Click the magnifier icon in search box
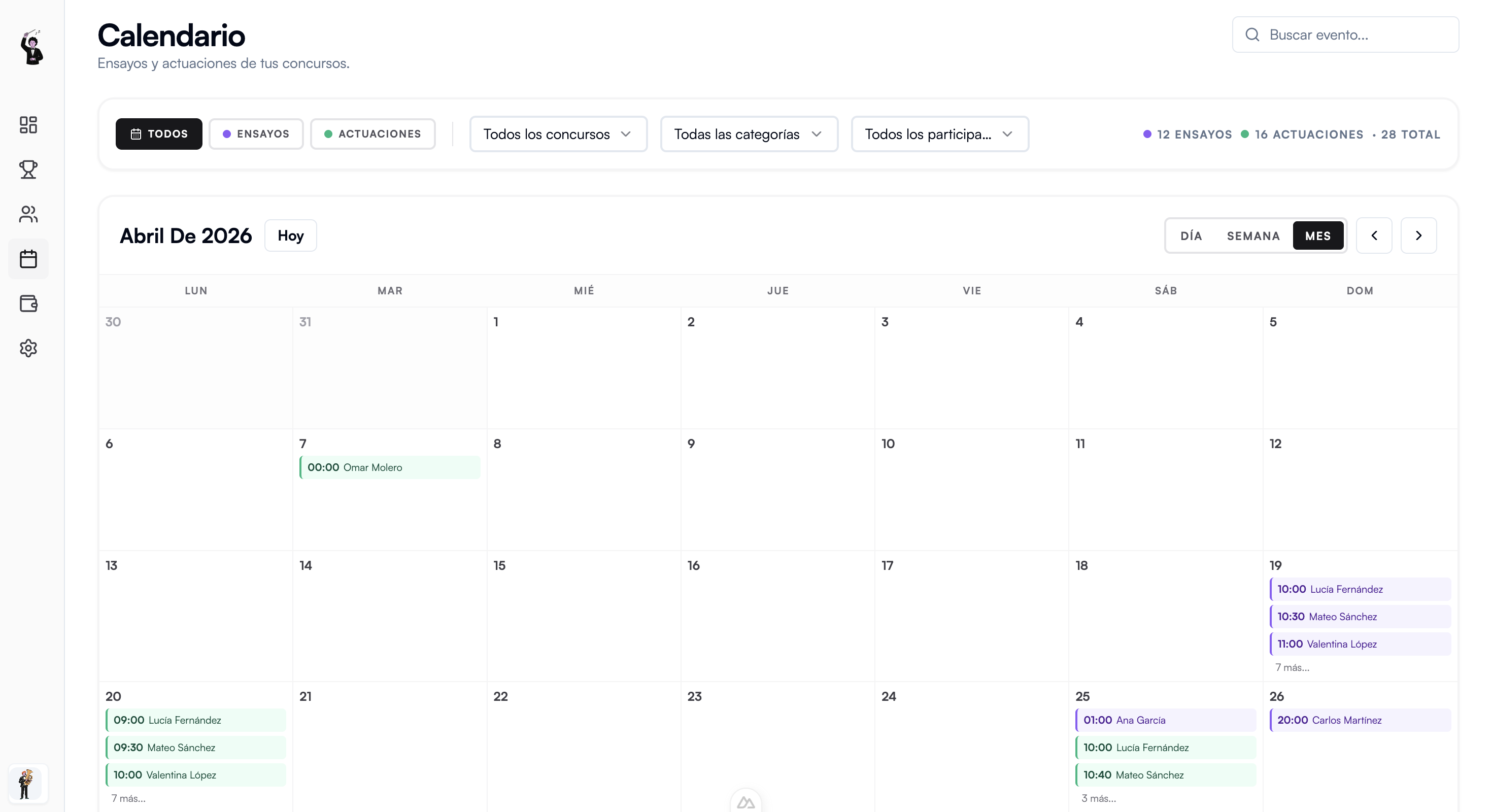This screenshot has height=812, width=1492. (1252, 35)
